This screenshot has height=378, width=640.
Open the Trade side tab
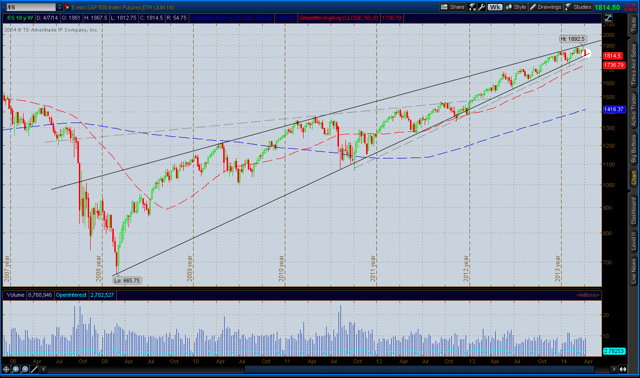[633, 25]
